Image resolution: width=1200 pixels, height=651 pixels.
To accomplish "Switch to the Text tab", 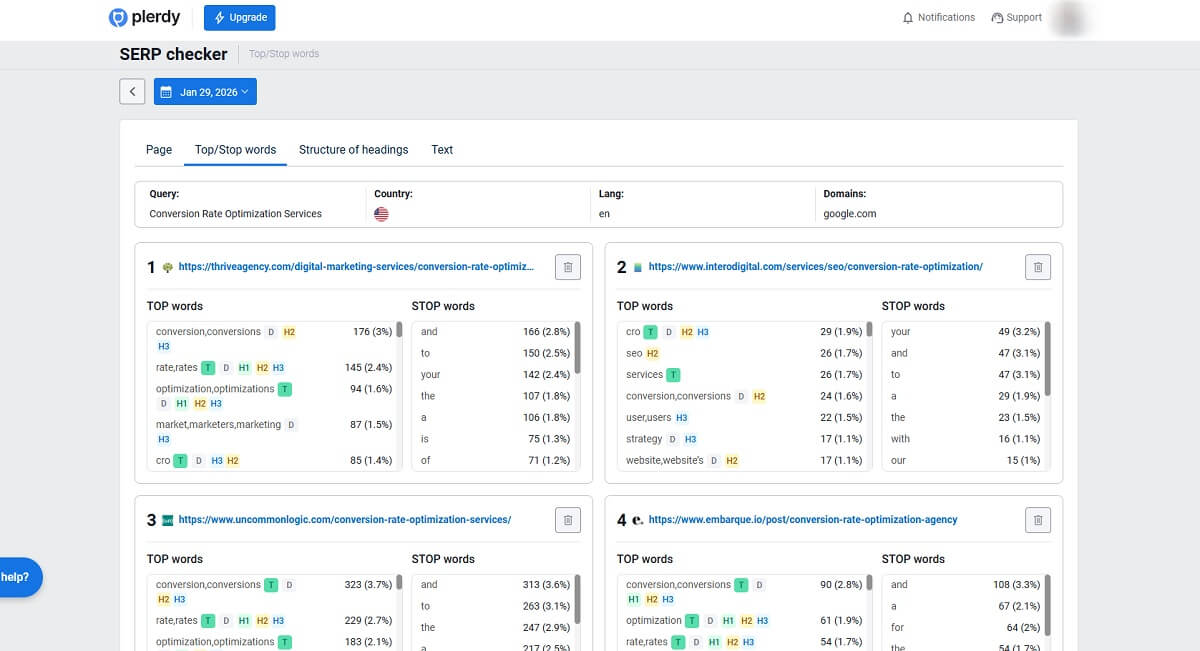I will point(442,150).
